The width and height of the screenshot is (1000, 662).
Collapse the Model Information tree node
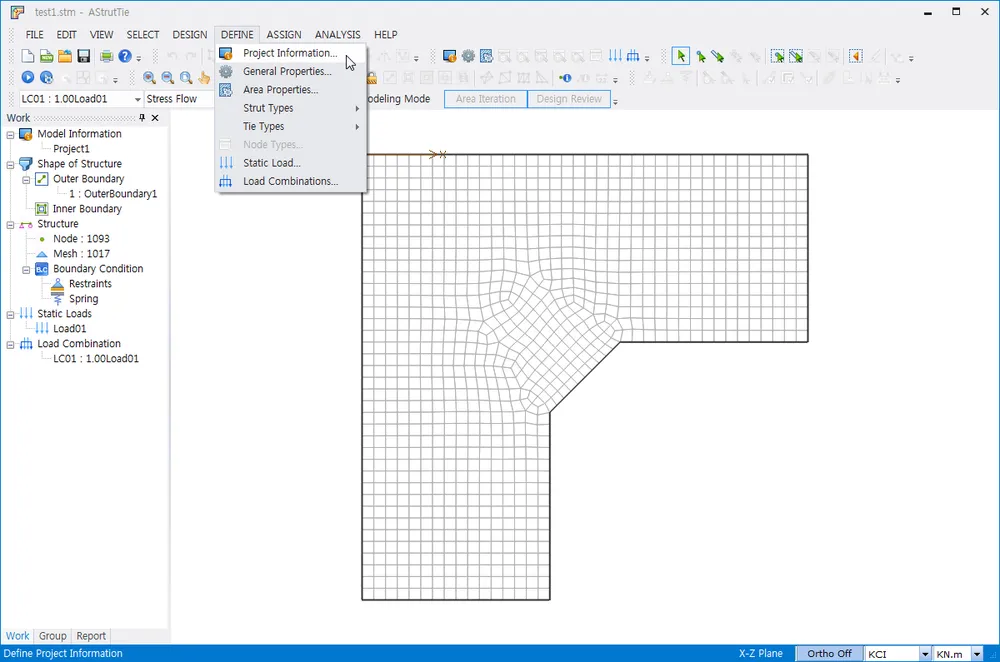pyautogui.click(x=10, y=135)
